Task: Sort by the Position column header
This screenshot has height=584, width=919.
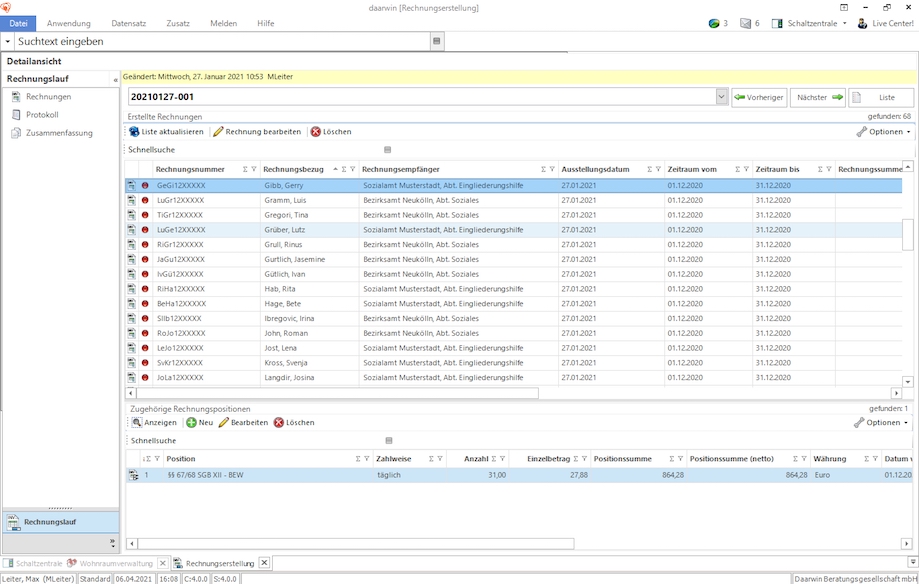Action: [181, 459]
